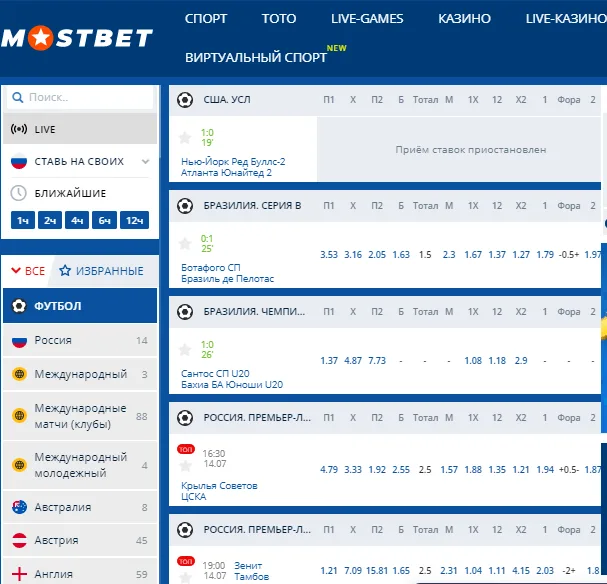Click the Russia flag icon in sidebar
Image resolution: width=607 pixels, height=584 pixels.
click(x=19, y=341)
